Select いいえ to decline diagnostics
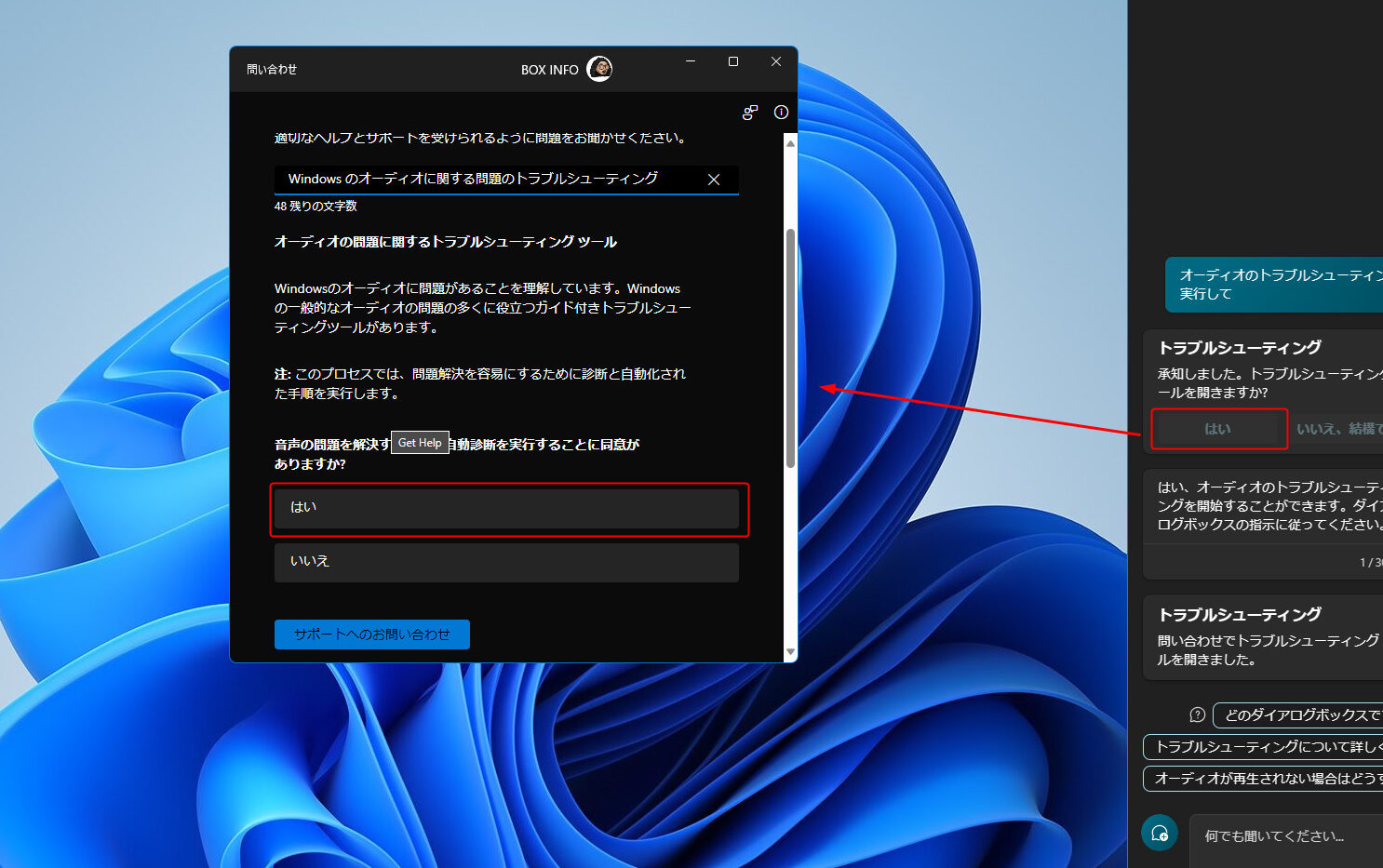Screen dimensions: 1383x868 pyautogui.click(x=506, y=562)
